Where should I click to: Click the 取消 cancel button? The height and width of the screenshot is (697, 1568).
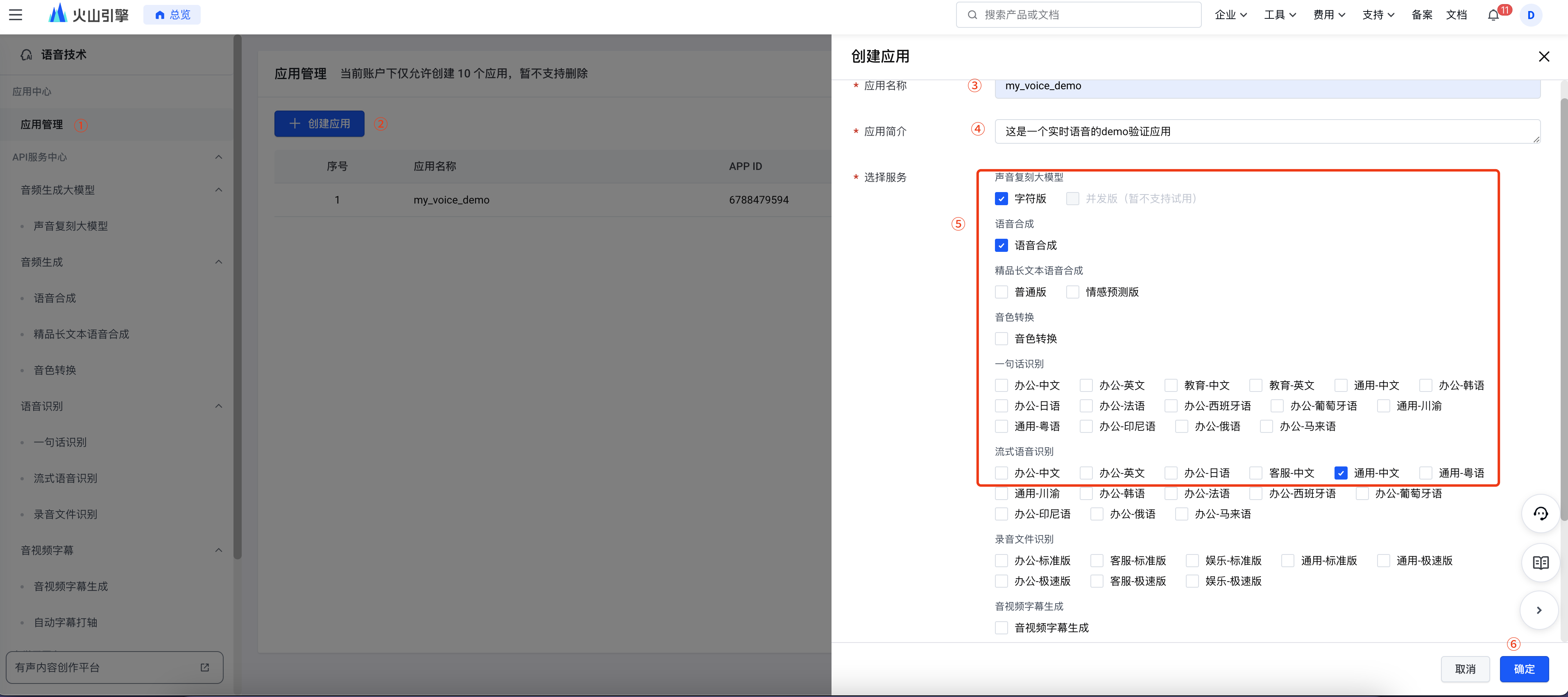click(1464, 669)
